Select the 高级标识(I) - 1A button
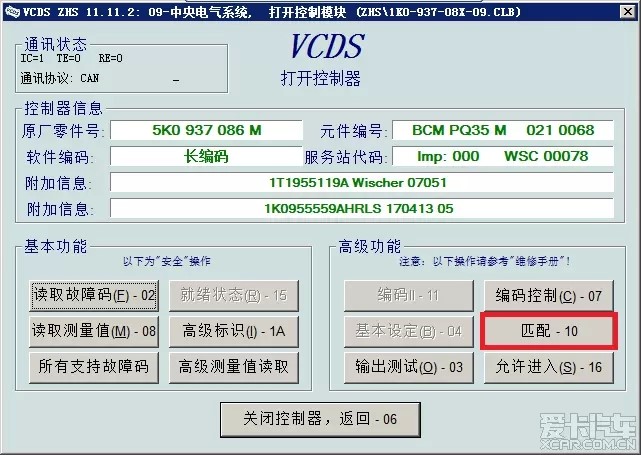 click(234, 331)
